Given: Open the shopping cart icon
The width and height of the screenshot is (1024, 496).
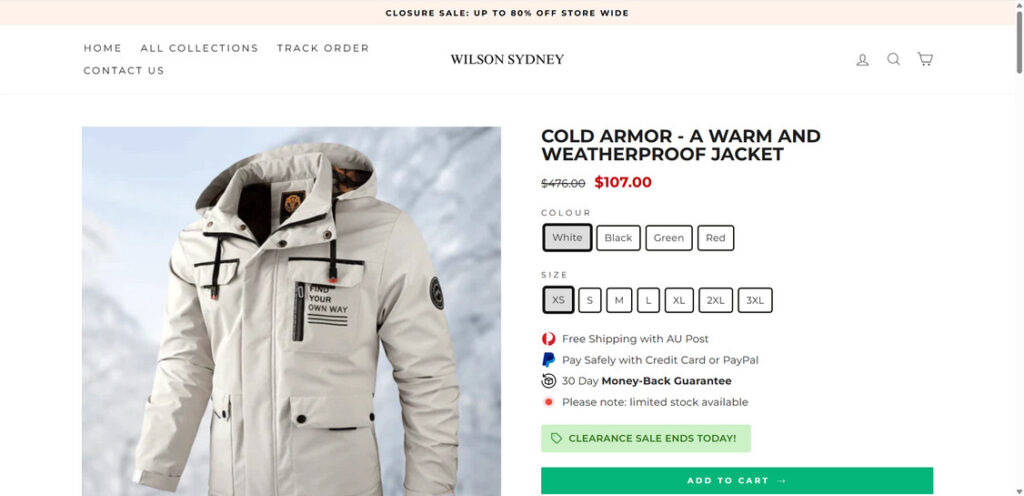Looking at the screenshot, I should [x=925, y=59].
